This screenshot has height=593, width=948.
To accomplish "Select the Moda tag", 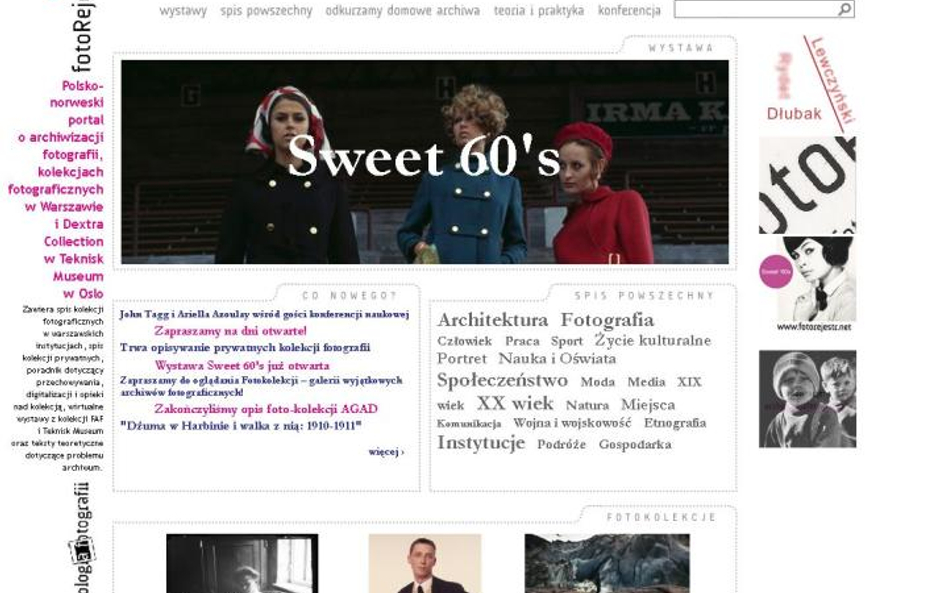I will coord(597,382).
